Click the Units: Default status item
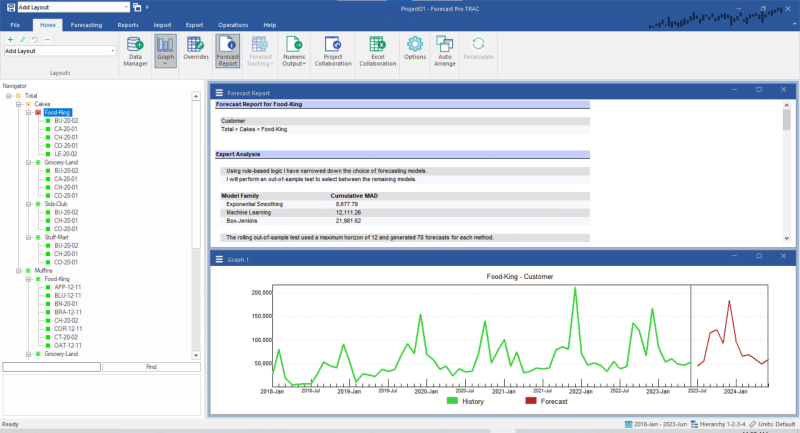Viewport: 800px width, 433px height. pos(772,424)
